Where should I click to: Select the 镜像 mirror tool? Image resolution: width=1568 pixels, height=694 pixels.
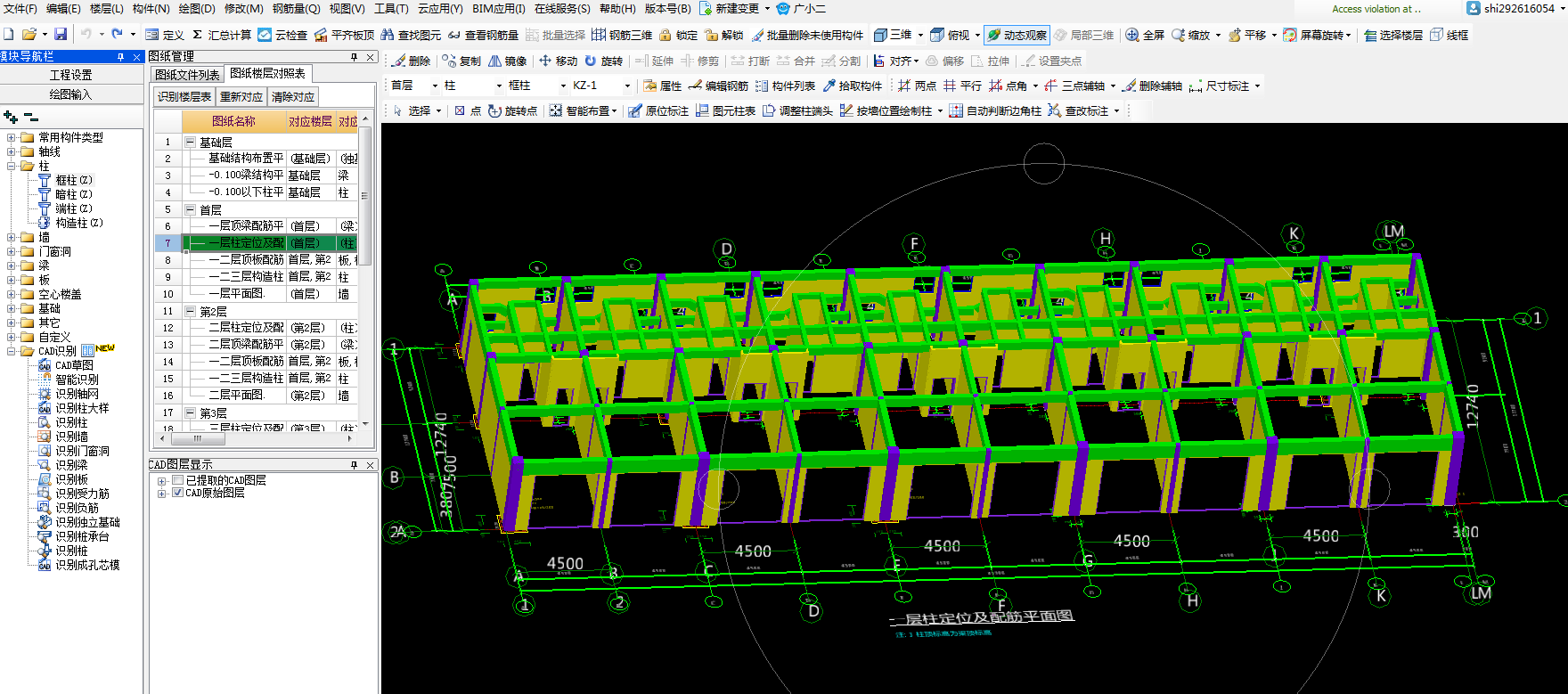(x=507, y=61)
